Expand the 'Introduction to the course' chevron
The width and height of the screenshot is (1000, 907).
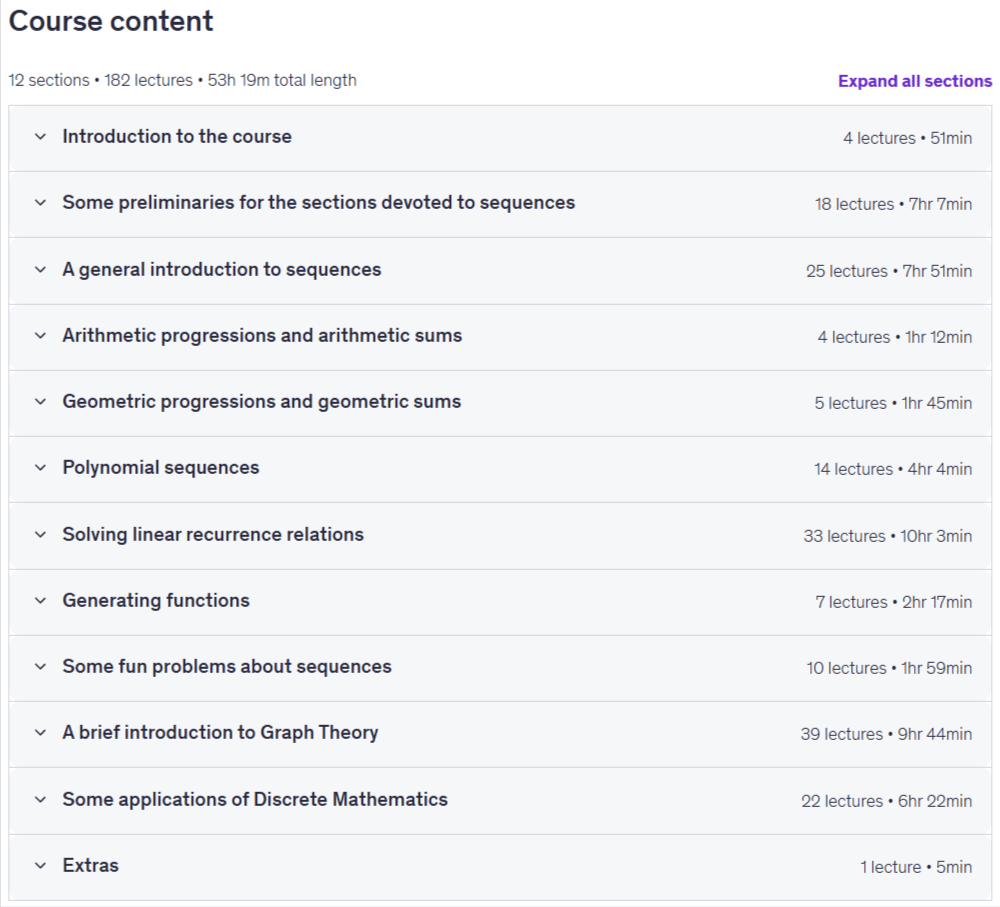40,136
